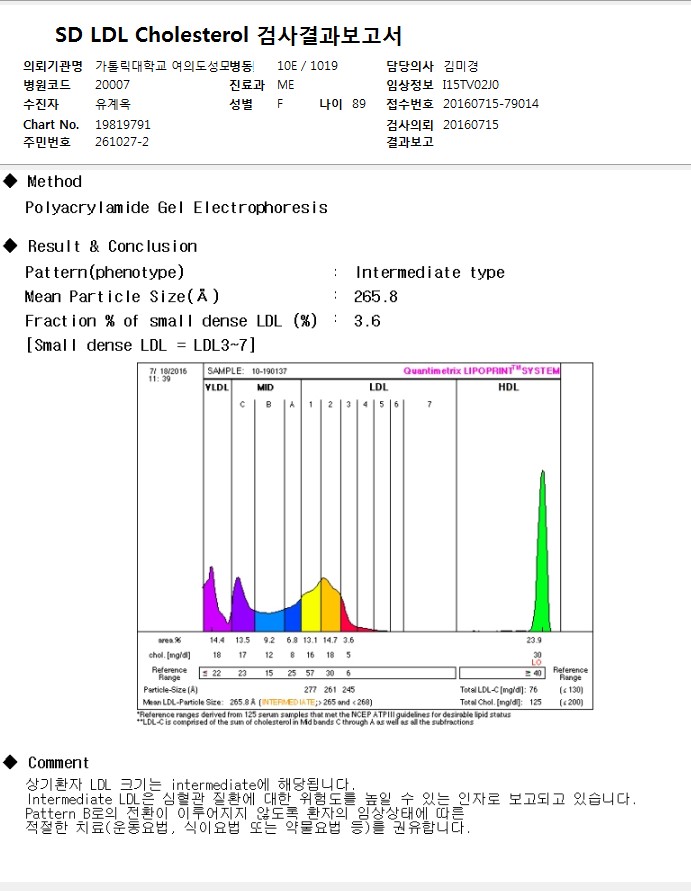The height and width of the screenshot is (891, 691).
Task: Click the magenta 'Quantimetrix LIPOPRINT SYSTEM' text
Action: (481, 370)
